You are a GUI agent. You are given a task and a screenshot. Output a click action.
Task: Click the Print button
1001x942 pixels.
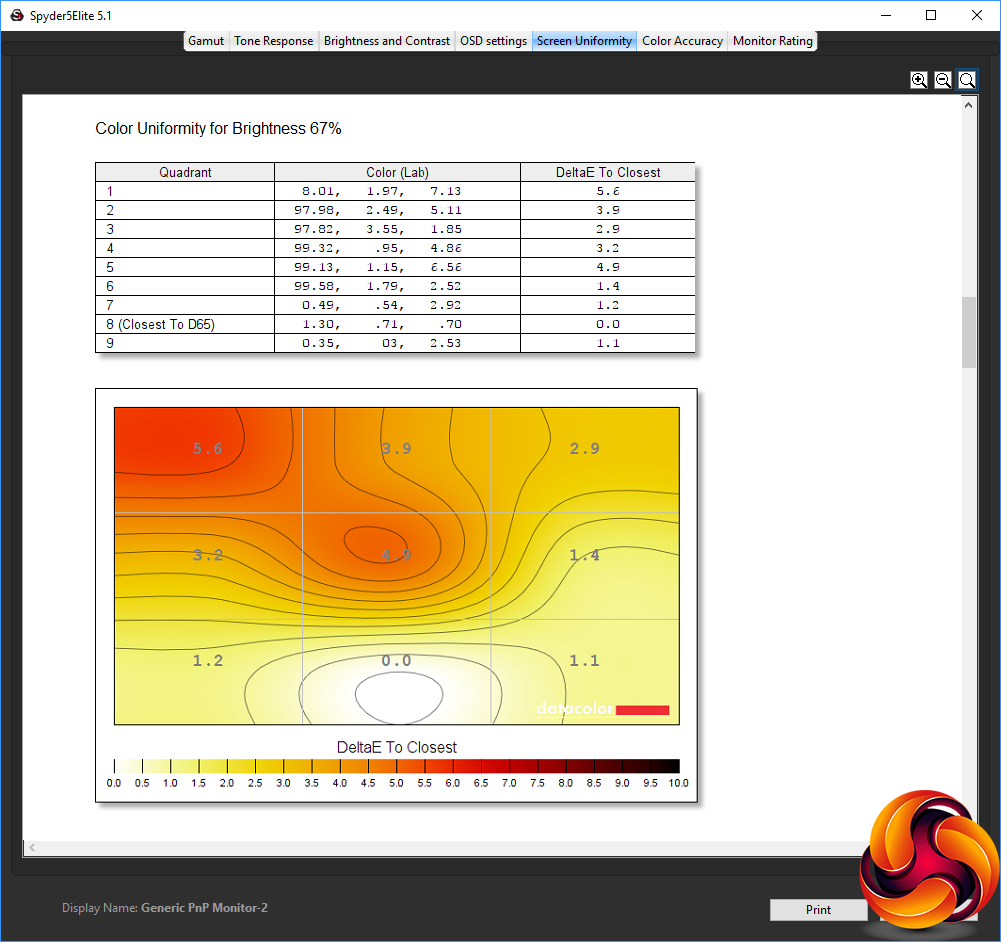coord(818,909)
